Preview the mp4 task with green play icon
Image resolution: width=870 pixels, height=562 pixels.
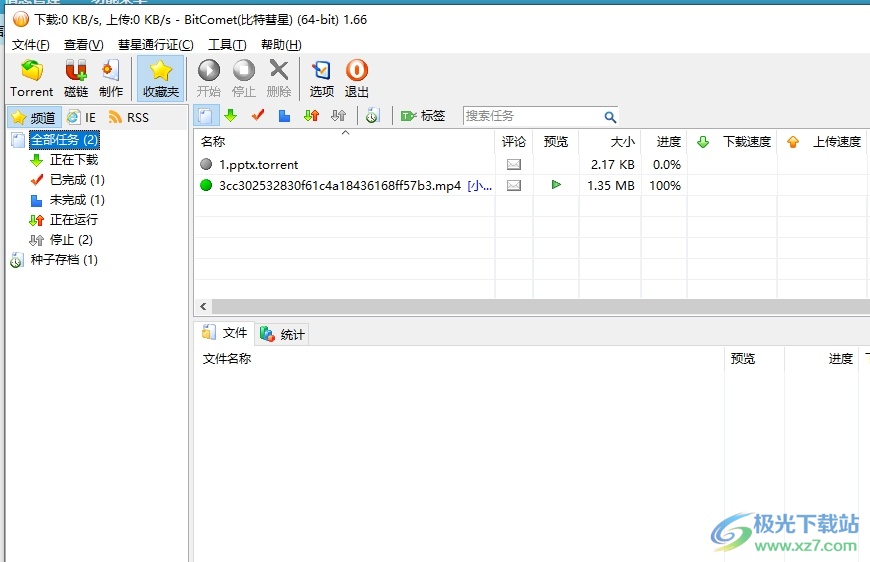[x=556, y=185]
